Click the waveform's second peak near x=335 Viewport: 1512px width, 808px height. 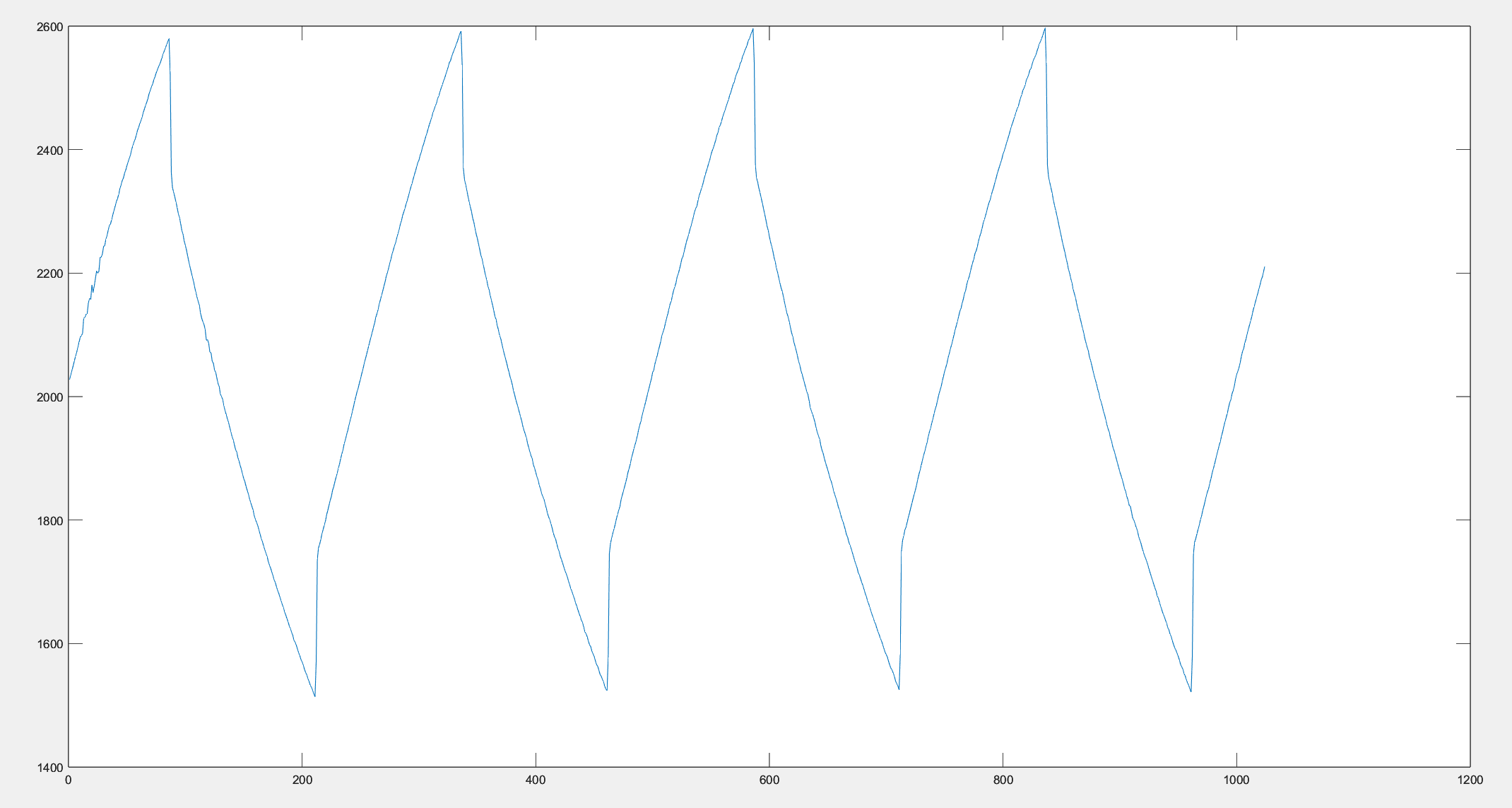pos(461,32)
